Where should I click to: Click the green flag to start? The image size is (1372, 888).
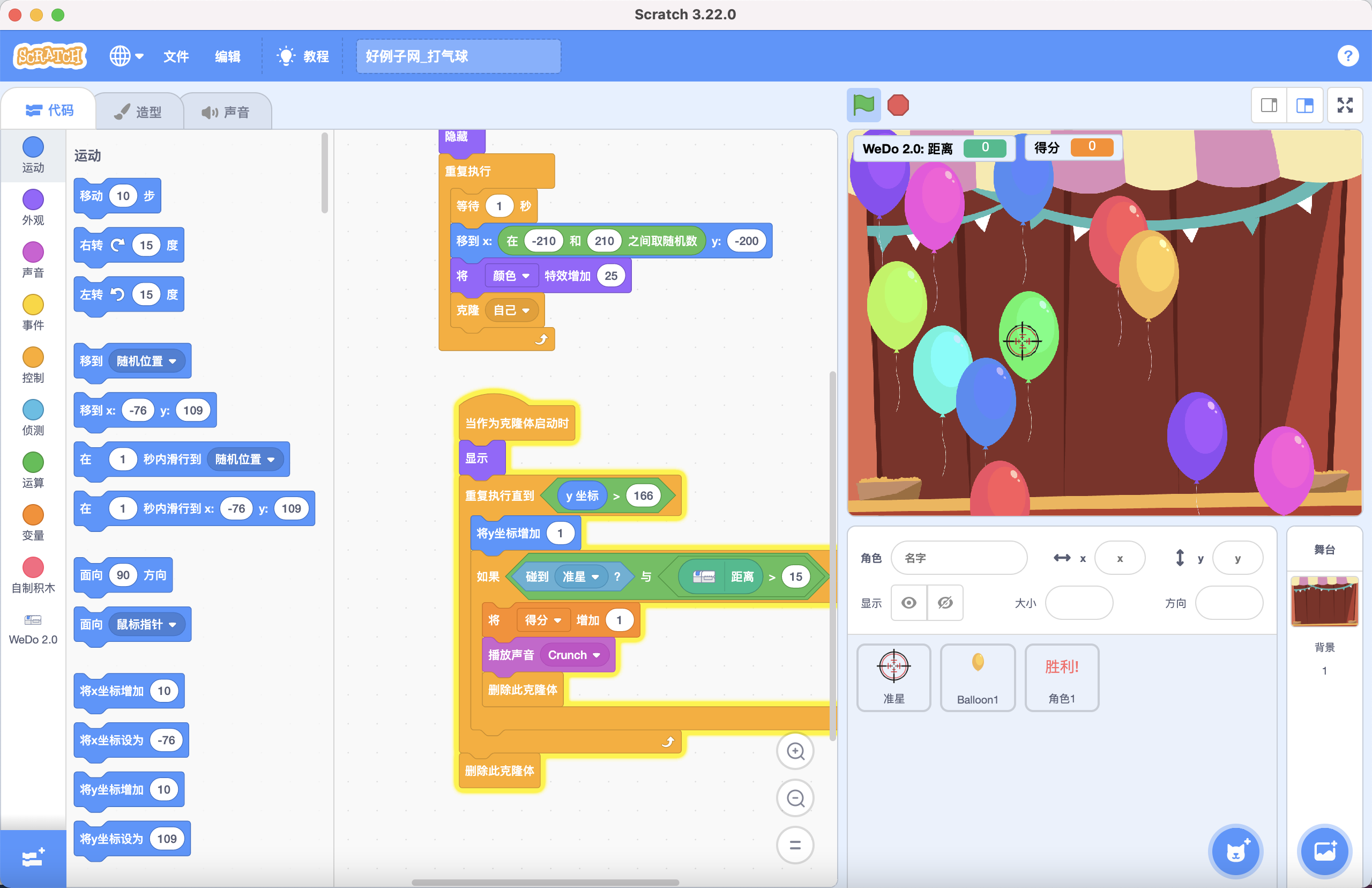point(863,105)
